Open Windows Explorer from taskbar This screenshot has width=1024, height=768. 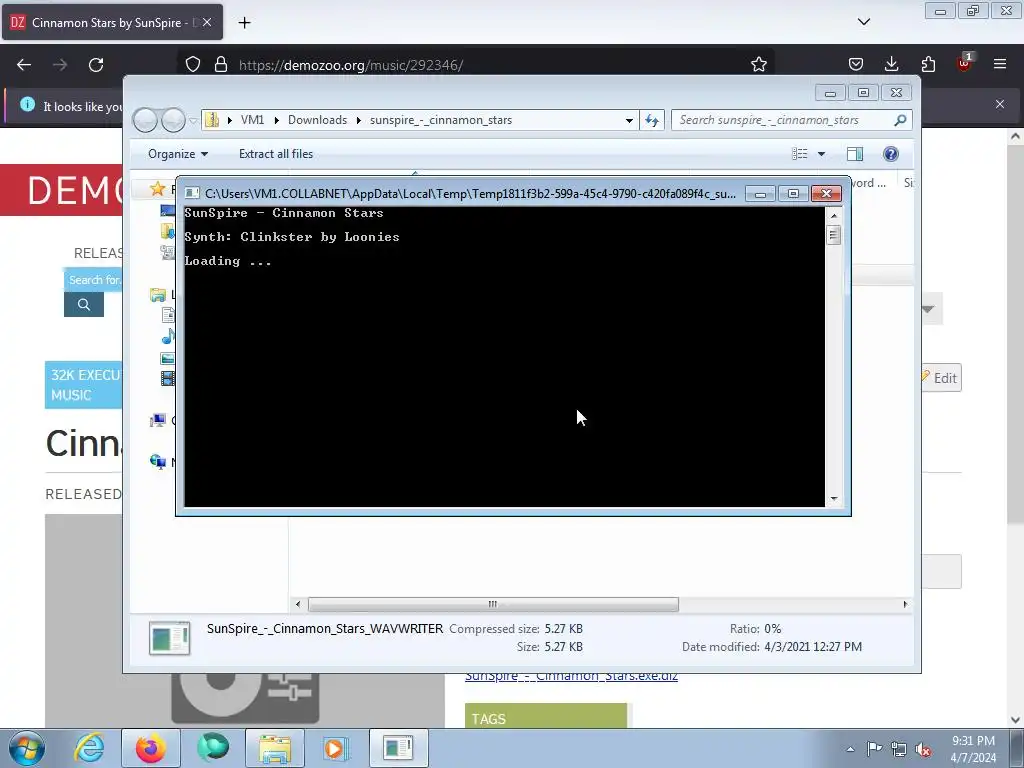coord(275,748)
